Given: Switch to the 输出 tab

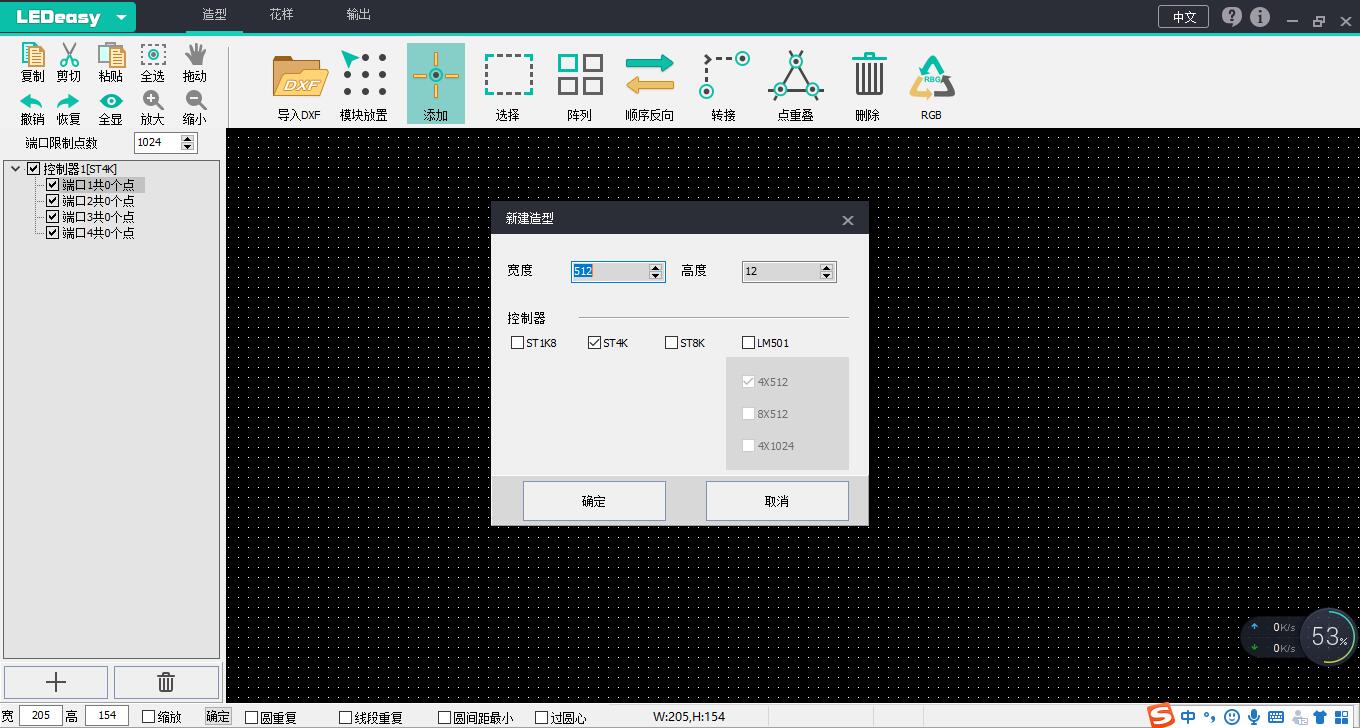Looking at the screenshot, I should coord(358,15).
